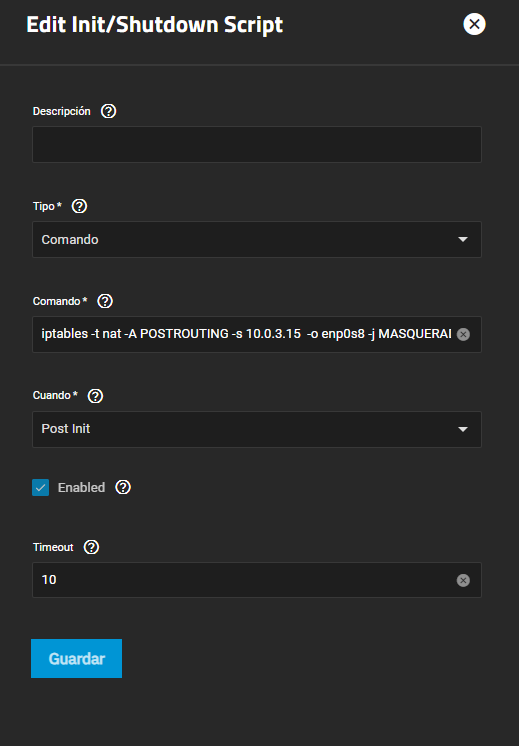Clear the Comando field contents
Image resolution: width=519 pixels, height=746 pixels.
click(463, 334)
